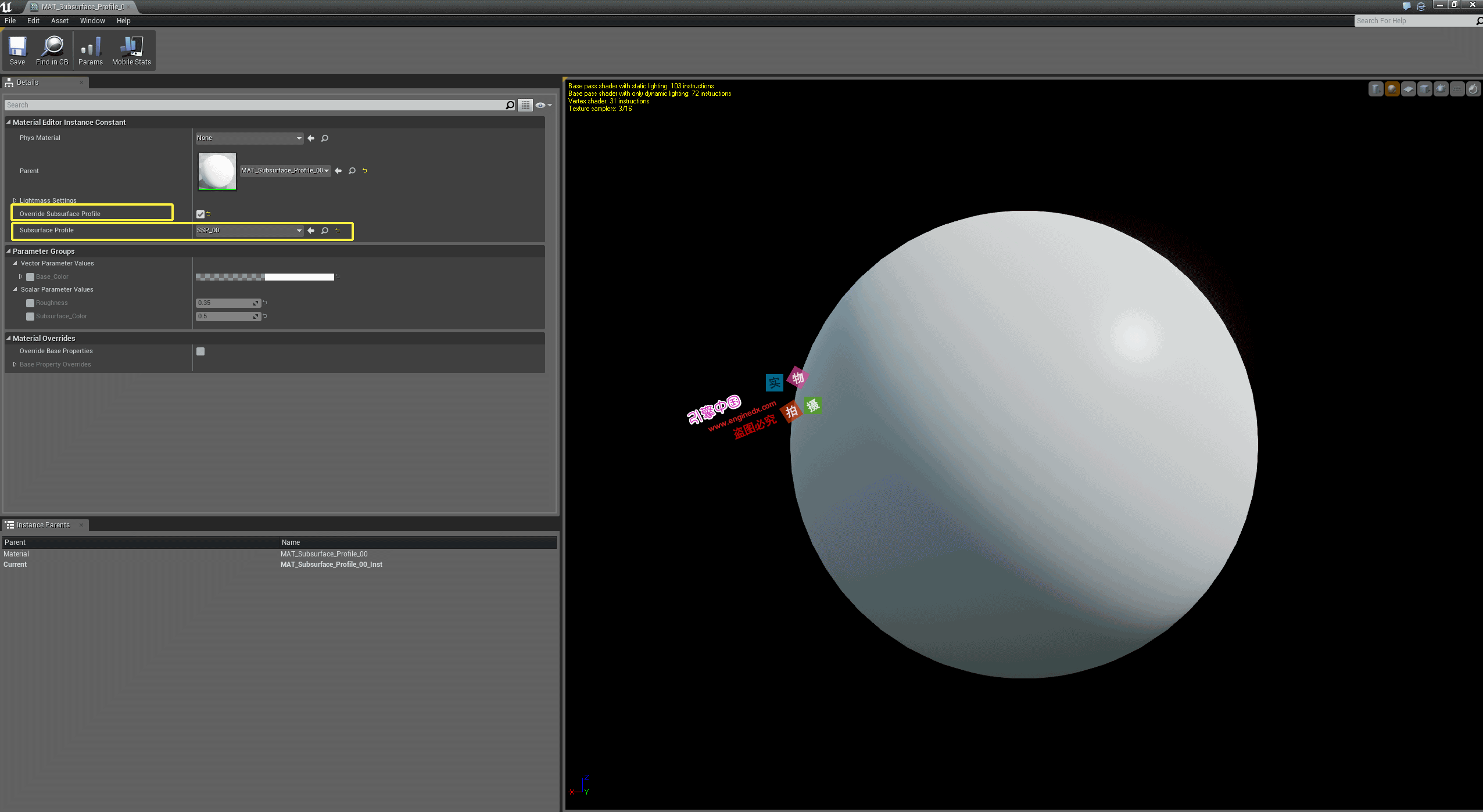Click the Save icon in toolbar
Viewport: 1483px width, 812px height.
[x=17, y=50]
